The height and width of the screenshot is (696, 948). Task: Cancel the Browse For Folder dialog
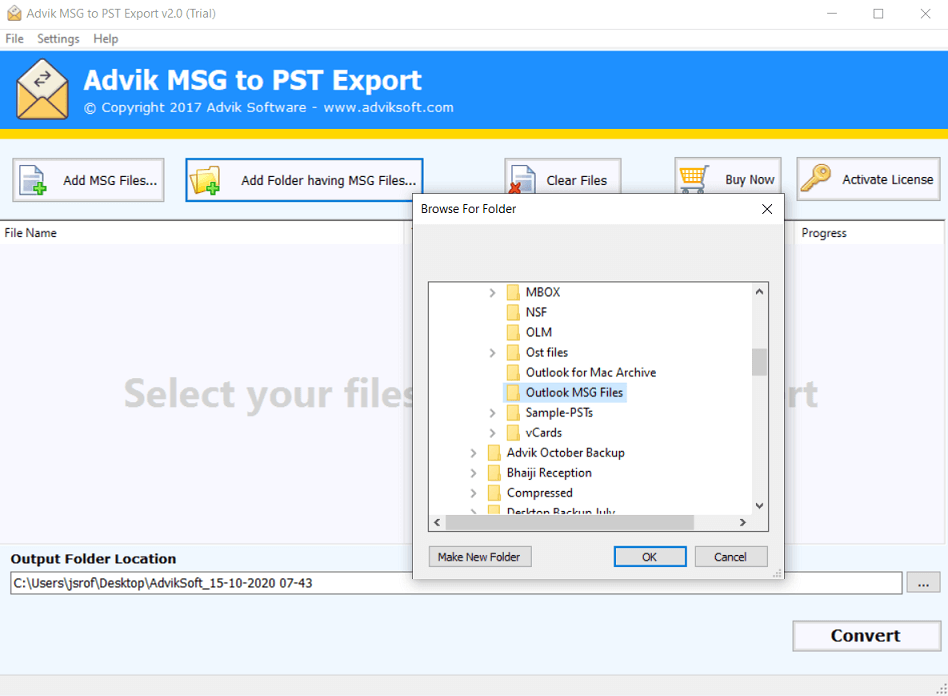[x=731, y=557]
